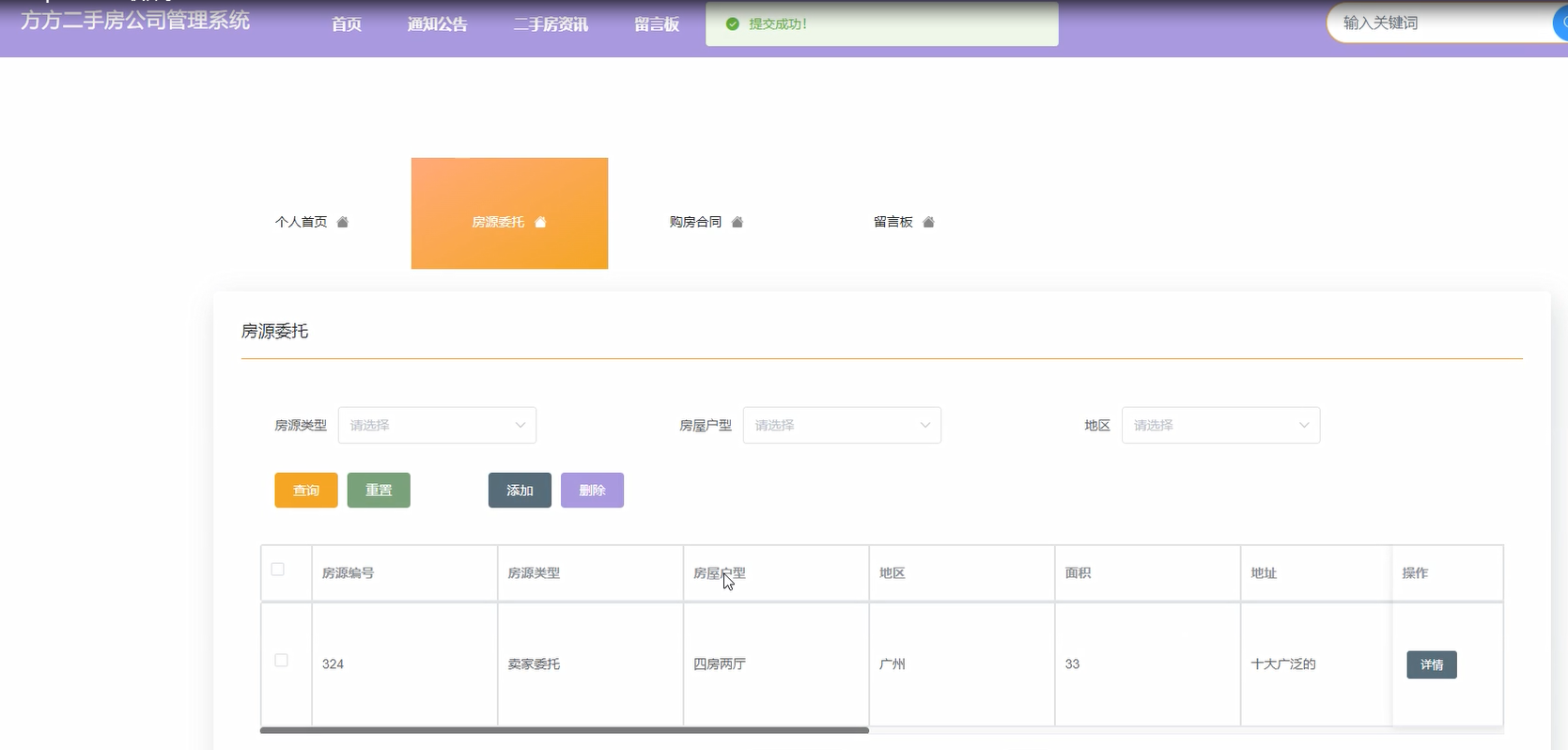1568x750 pixels.
Task: Check the checkbox for row 324
Action: pos(281,660)
